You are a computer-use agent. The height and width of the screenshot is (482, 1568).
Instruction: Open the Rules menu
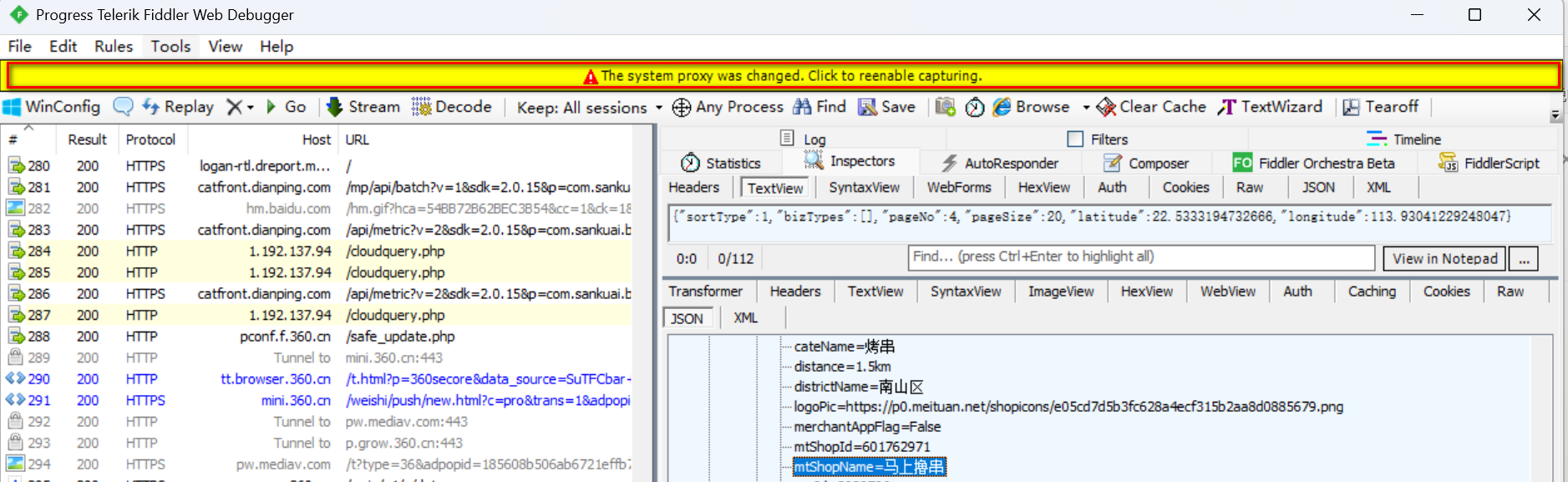click(x=114, y=47)
